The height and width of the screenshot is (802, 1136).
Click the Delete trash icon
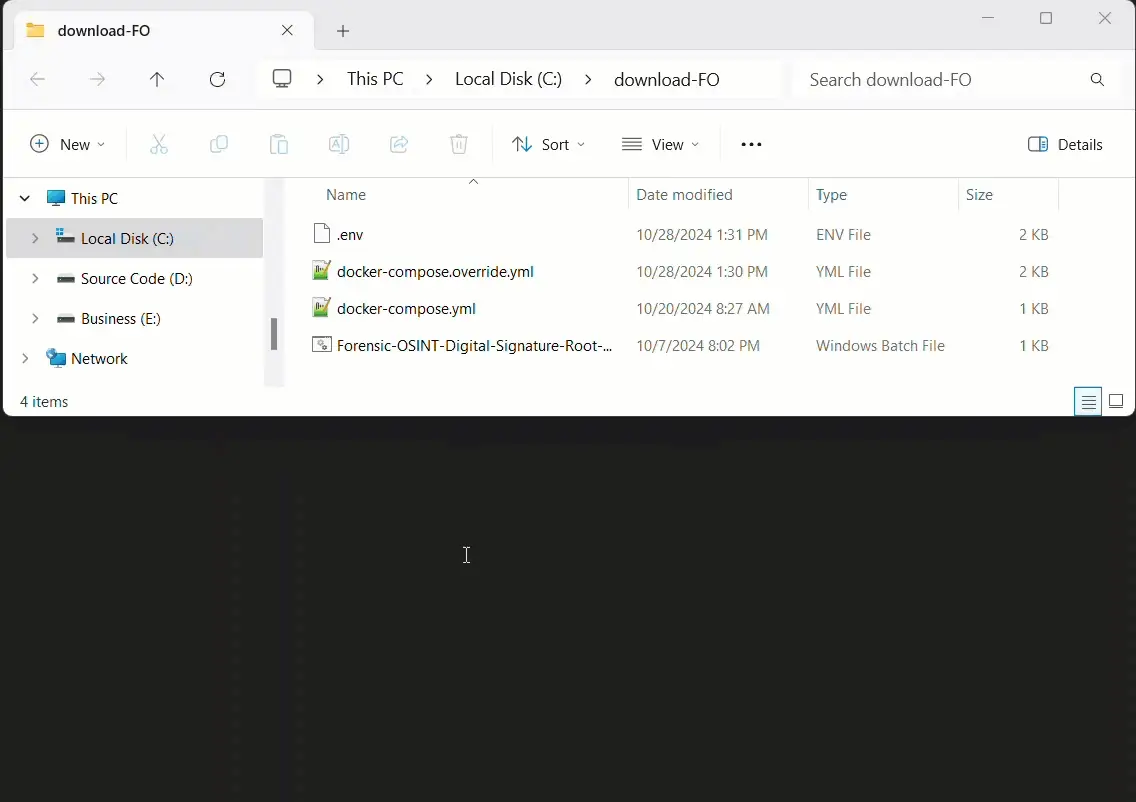click(459, 144)
